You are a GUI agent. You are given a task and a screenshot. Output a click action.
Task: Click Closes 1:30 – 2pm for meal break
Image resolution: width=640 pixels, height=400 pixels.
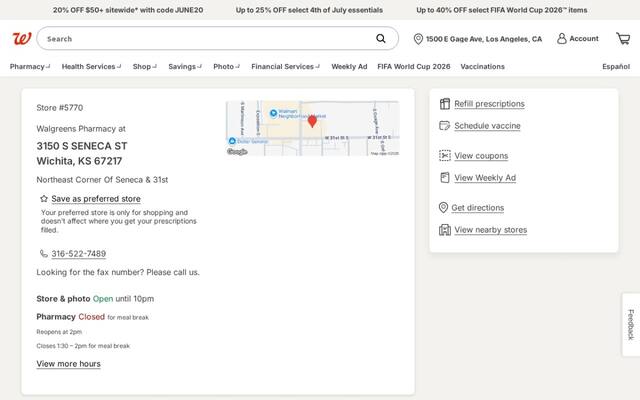[83, 346]
